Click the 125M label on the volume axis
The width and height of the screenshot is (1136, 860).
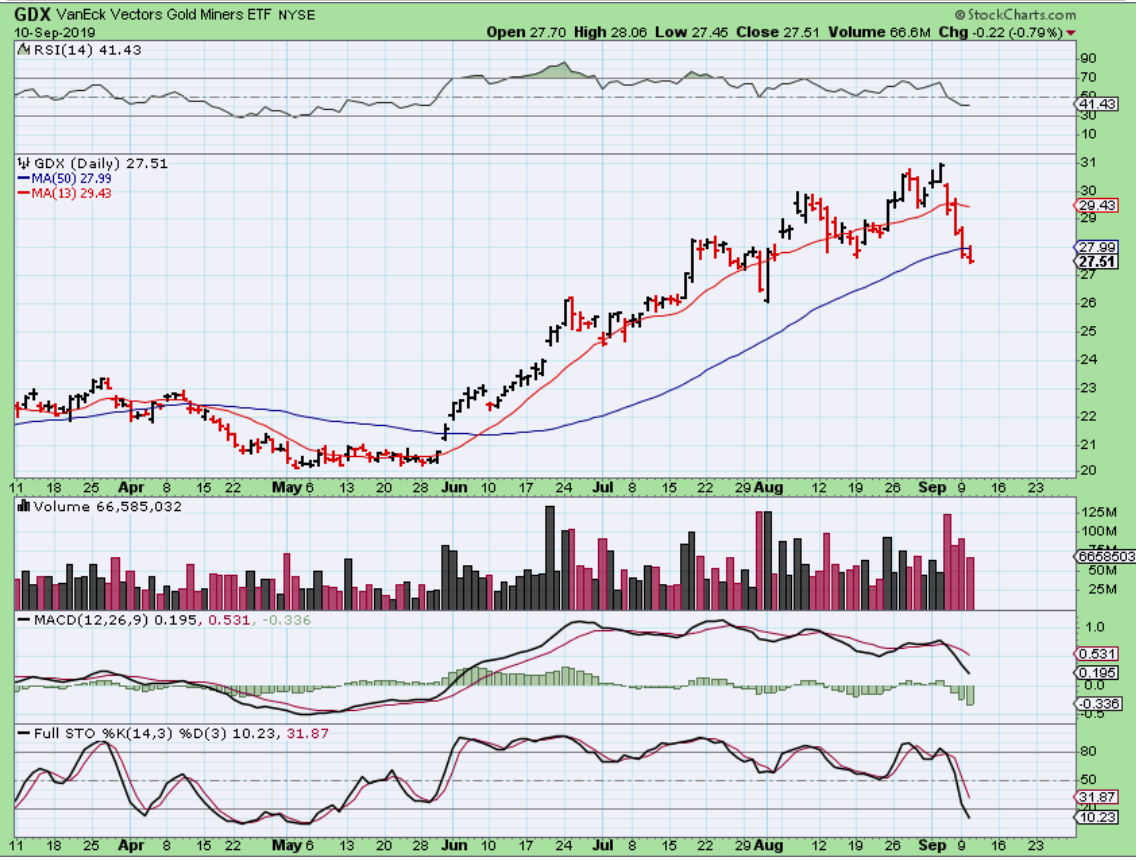coord(1098,512)
